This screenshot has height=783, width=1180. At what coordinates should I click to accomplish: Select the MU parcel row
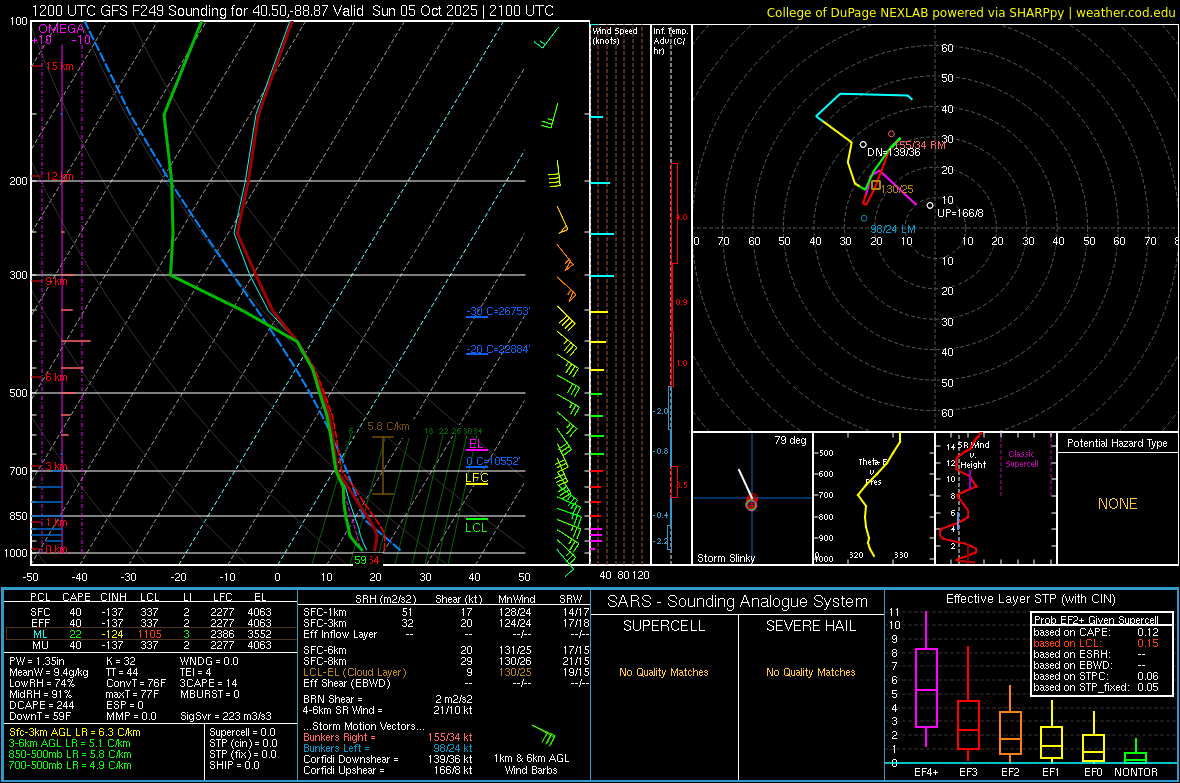(151, 644)
